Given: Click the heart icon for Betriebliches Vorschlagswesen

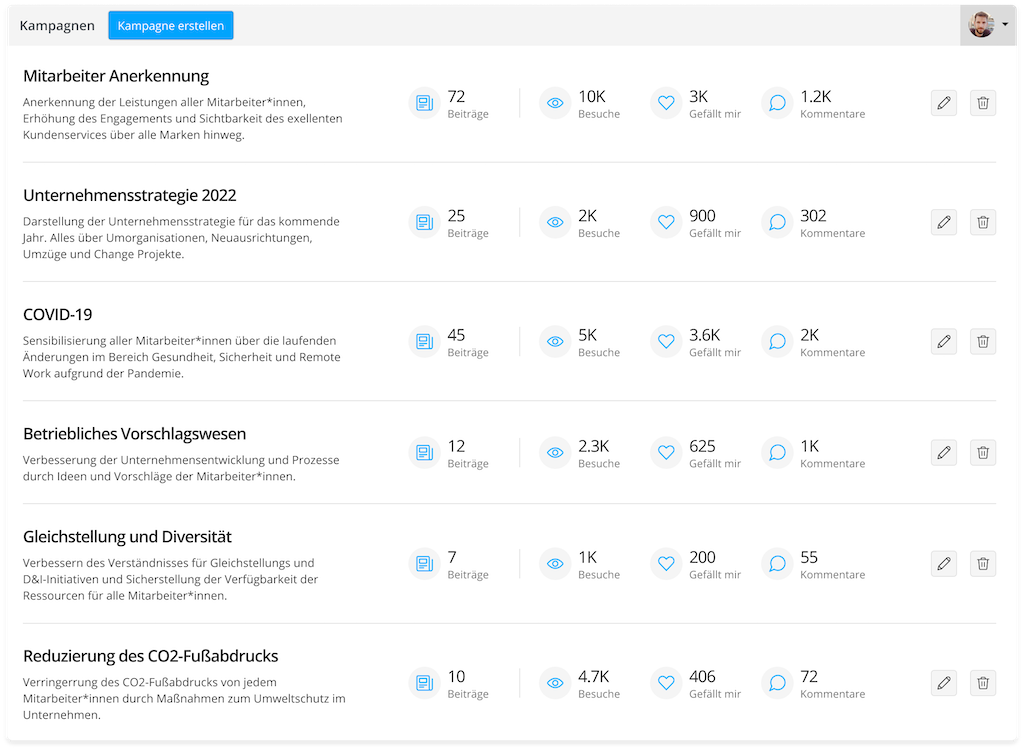Looking at the screenshot, I should click(666, 452).
